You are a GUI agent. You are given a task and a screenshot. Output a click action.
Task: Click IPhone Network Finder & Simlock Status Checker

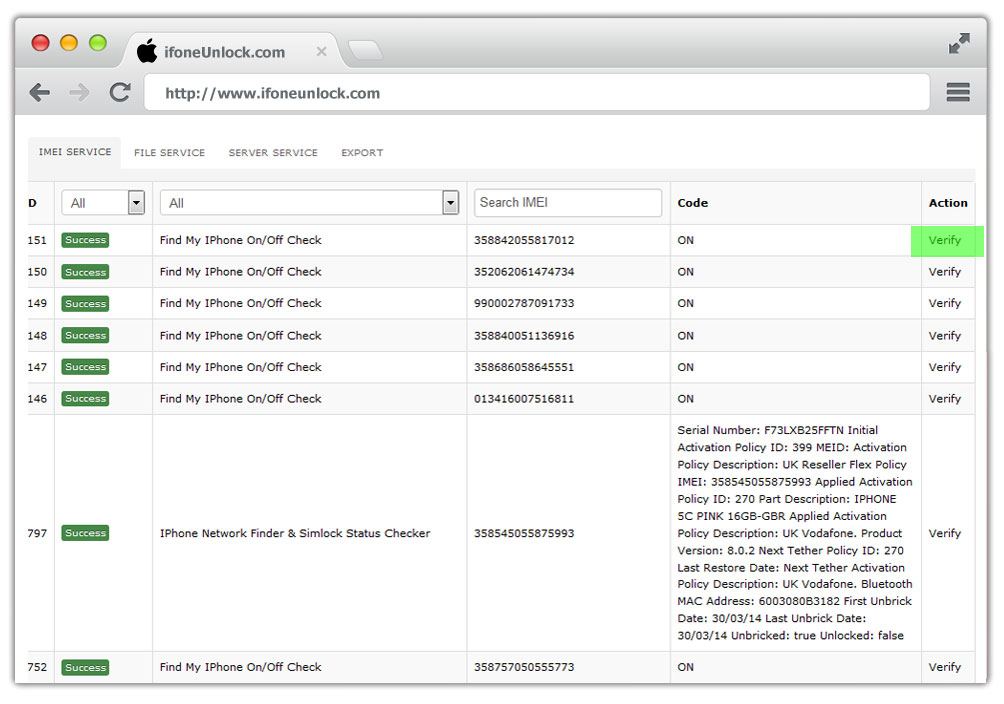tap(295, 533)
